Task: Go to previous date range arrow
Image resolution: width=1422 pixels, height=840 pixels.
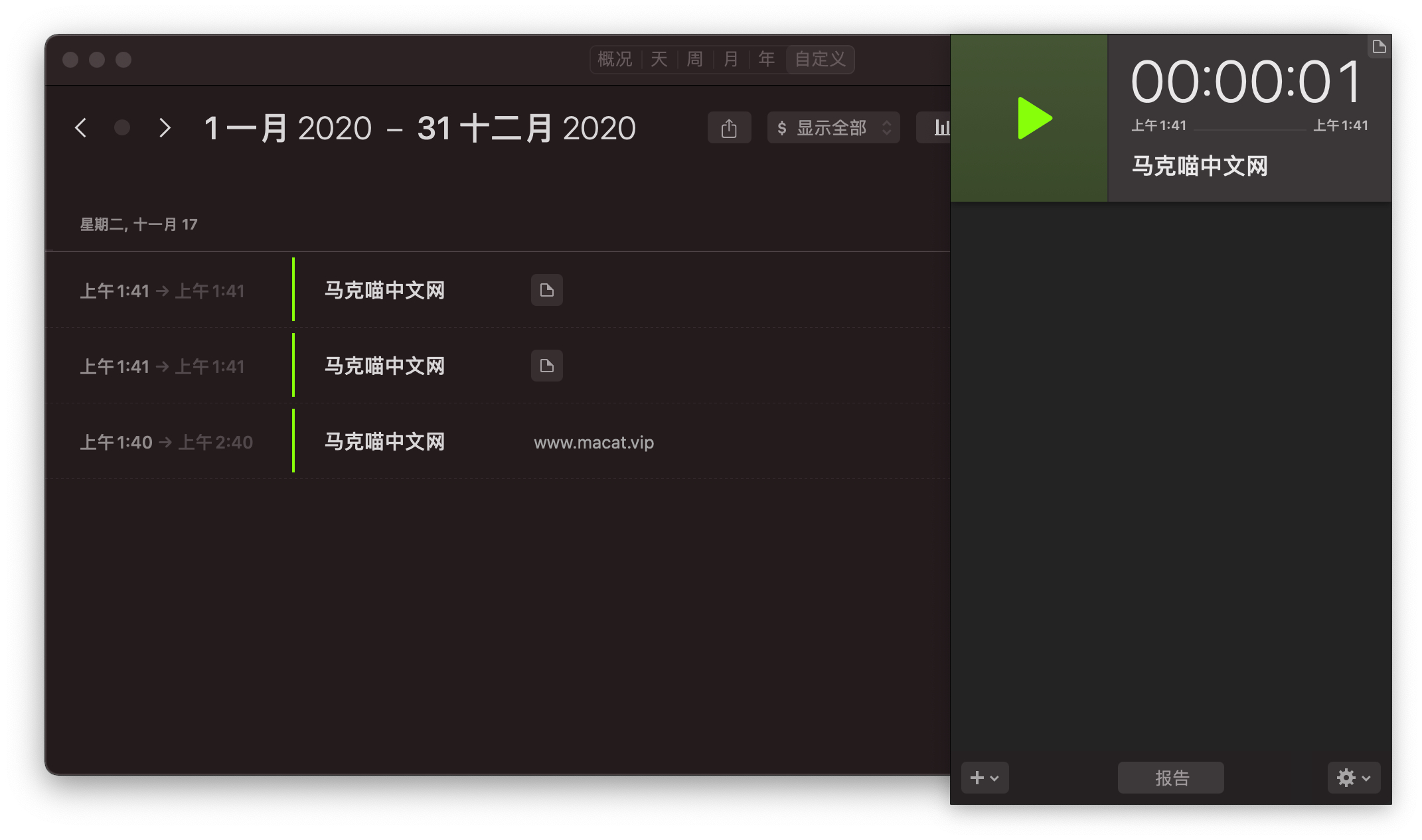Action: tap(80, 127)
